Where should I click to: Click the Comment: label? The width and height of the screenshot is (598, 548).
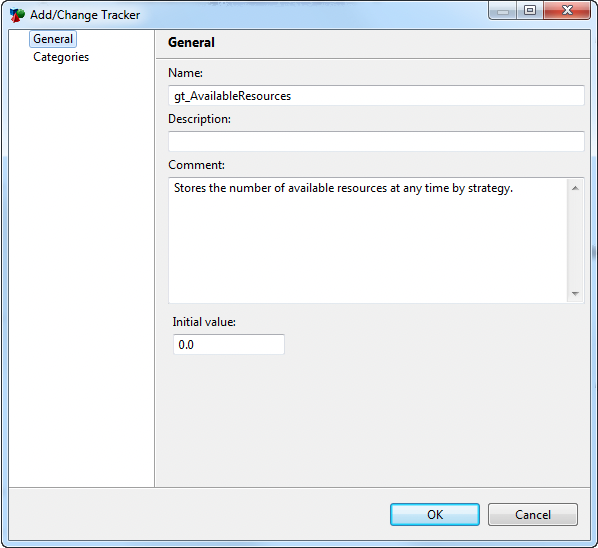coord(196,165)
